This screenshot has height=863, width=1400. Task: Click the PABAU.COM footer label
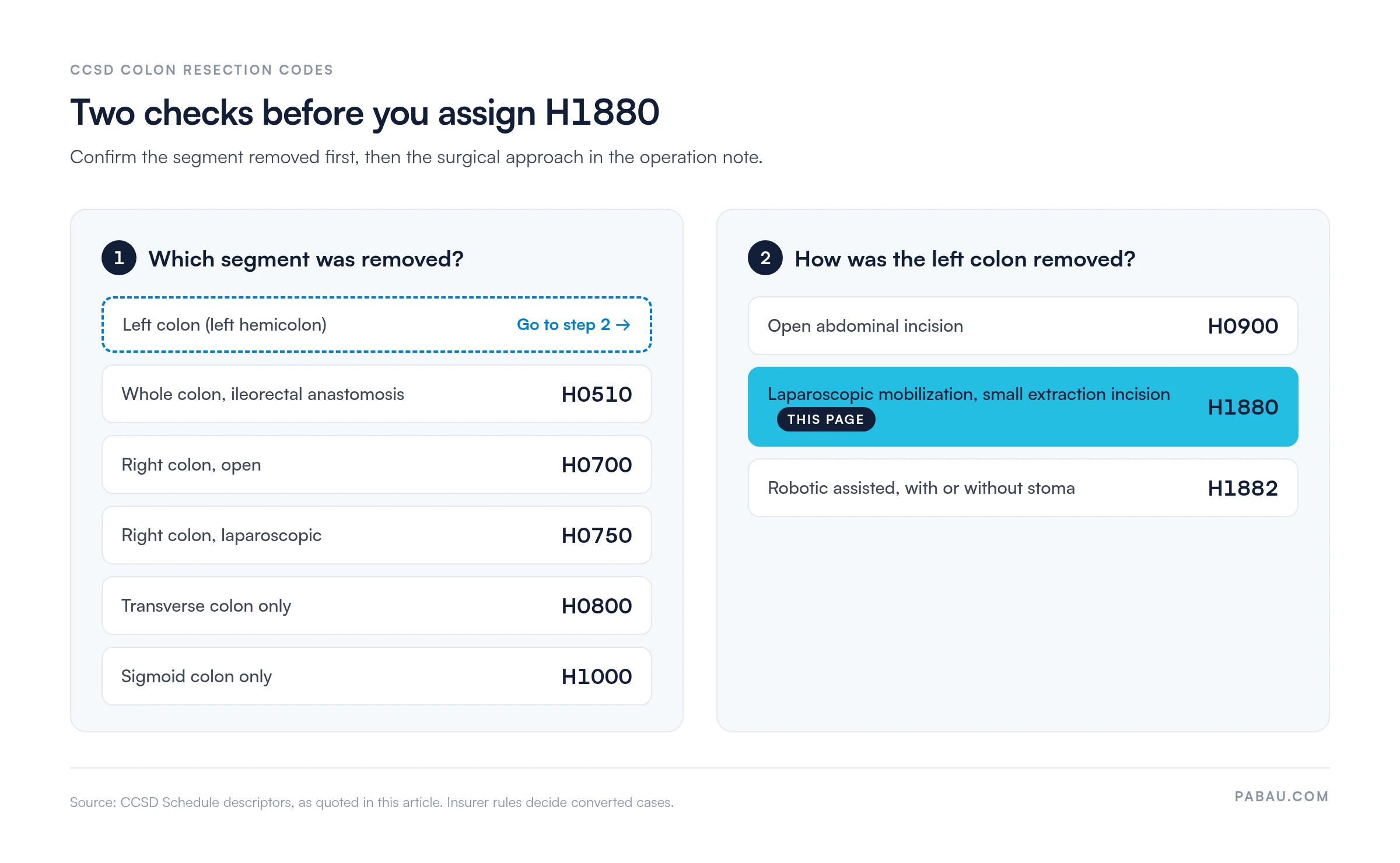pyautogui.click(x=1282, y=797)
